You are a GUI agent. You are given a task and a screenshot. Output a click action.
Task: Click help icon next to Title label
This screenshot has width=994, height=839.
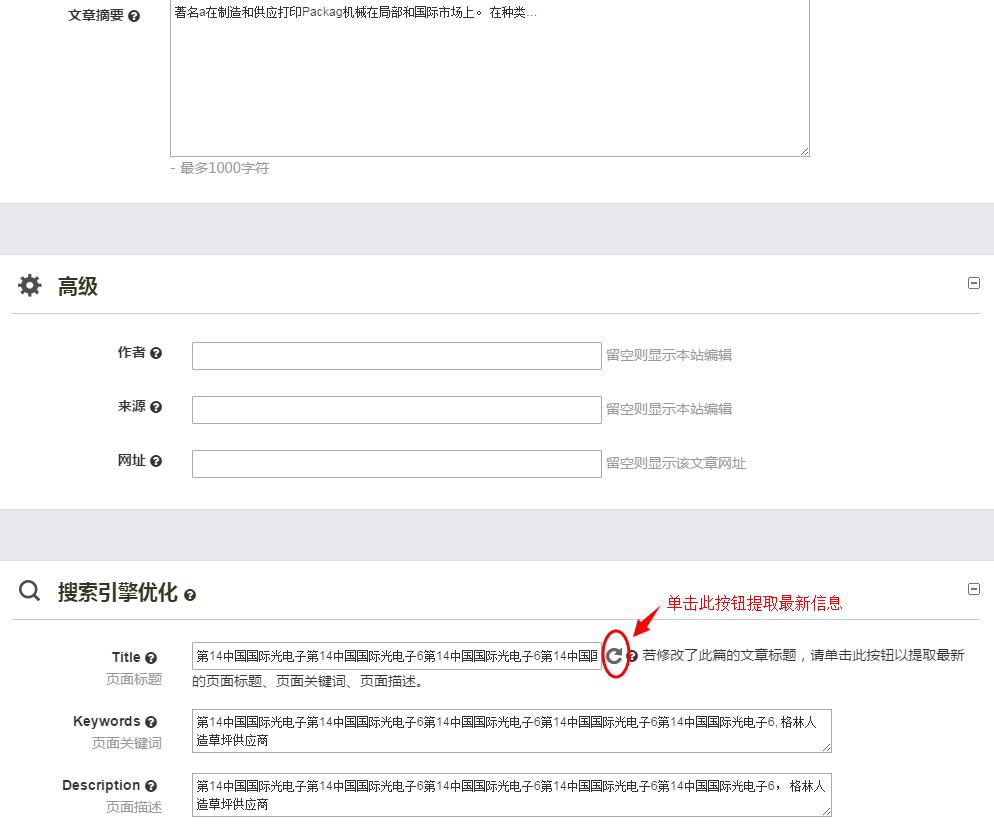click(x=151, y=658)
